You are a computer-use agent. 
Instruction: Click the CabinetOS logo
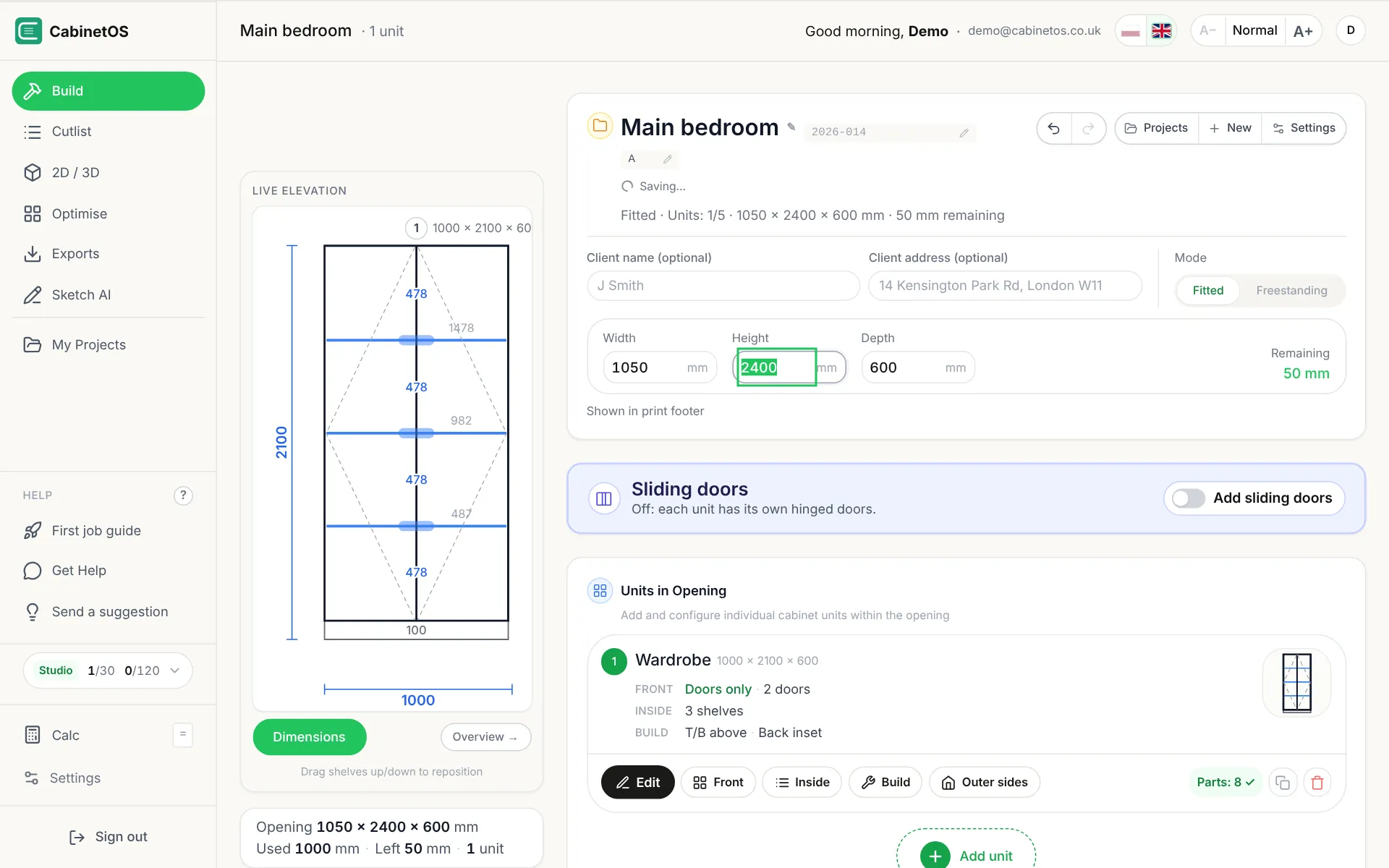click(29, 31)
